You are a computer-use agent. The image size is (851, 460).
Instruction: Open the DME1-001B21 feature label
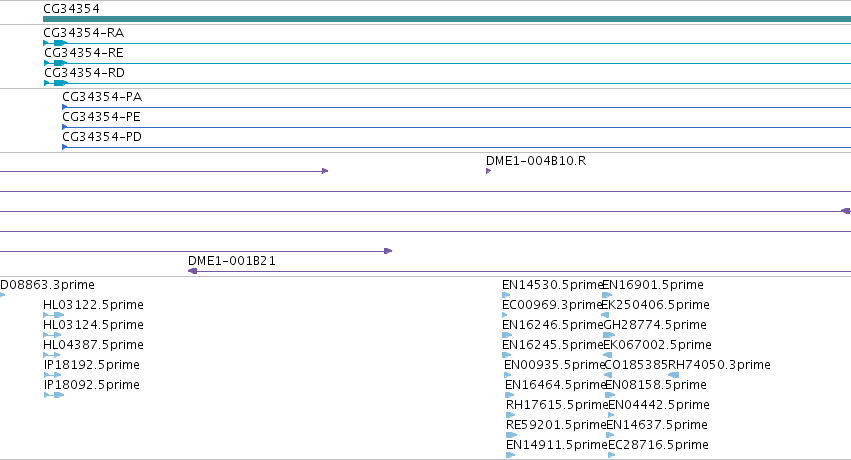point(232,261)
